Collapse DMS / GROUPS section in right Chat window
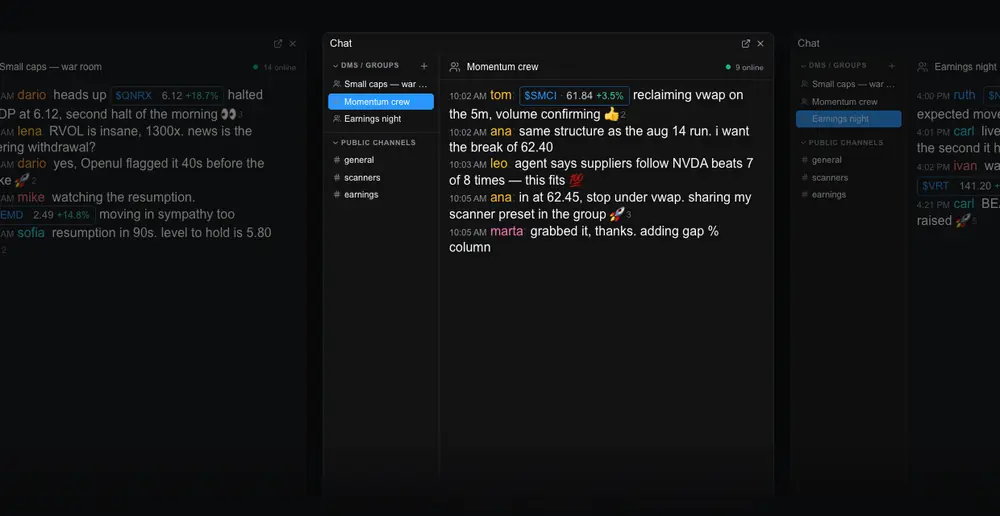The height and width of the screenshot is (516, 1000). point(833,65)
